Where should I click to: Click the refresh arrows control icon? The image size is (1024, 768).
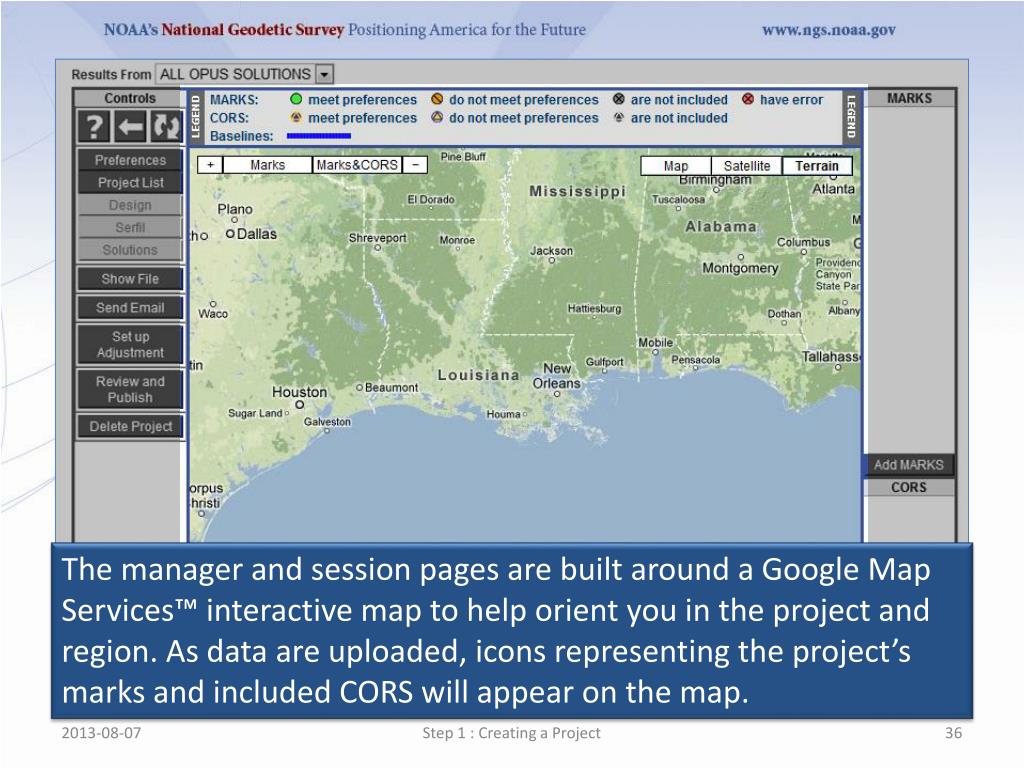(165, 126)
